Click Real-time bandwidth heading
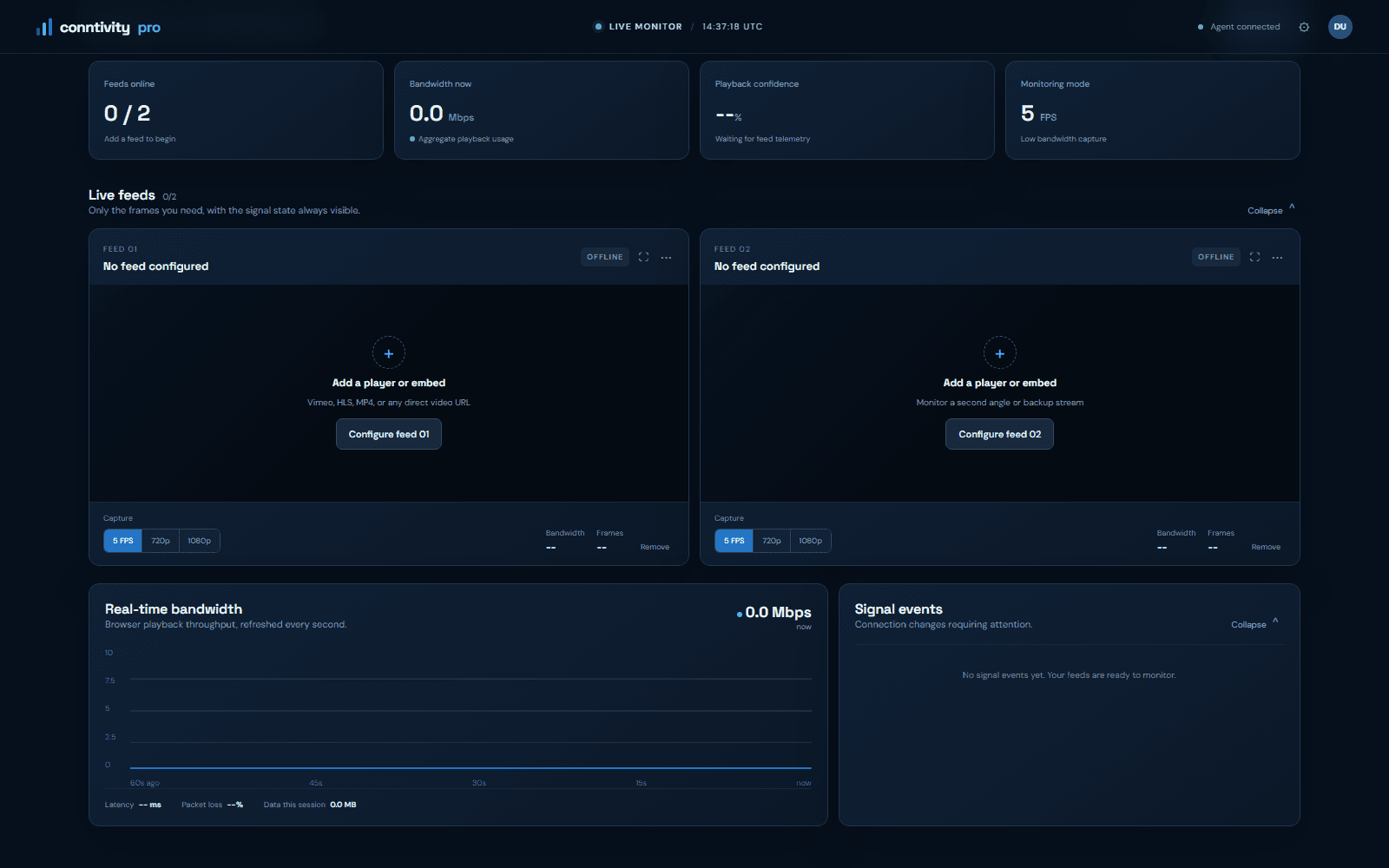 (174, 609)
